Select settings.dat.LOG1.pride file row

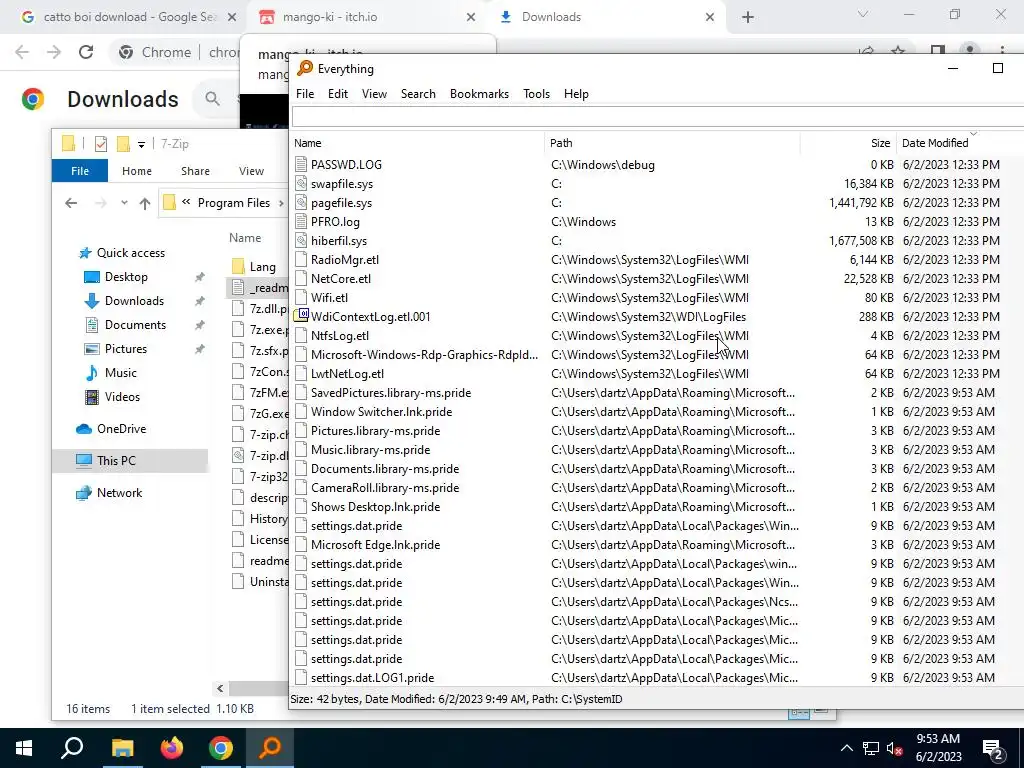click(656, 678)
